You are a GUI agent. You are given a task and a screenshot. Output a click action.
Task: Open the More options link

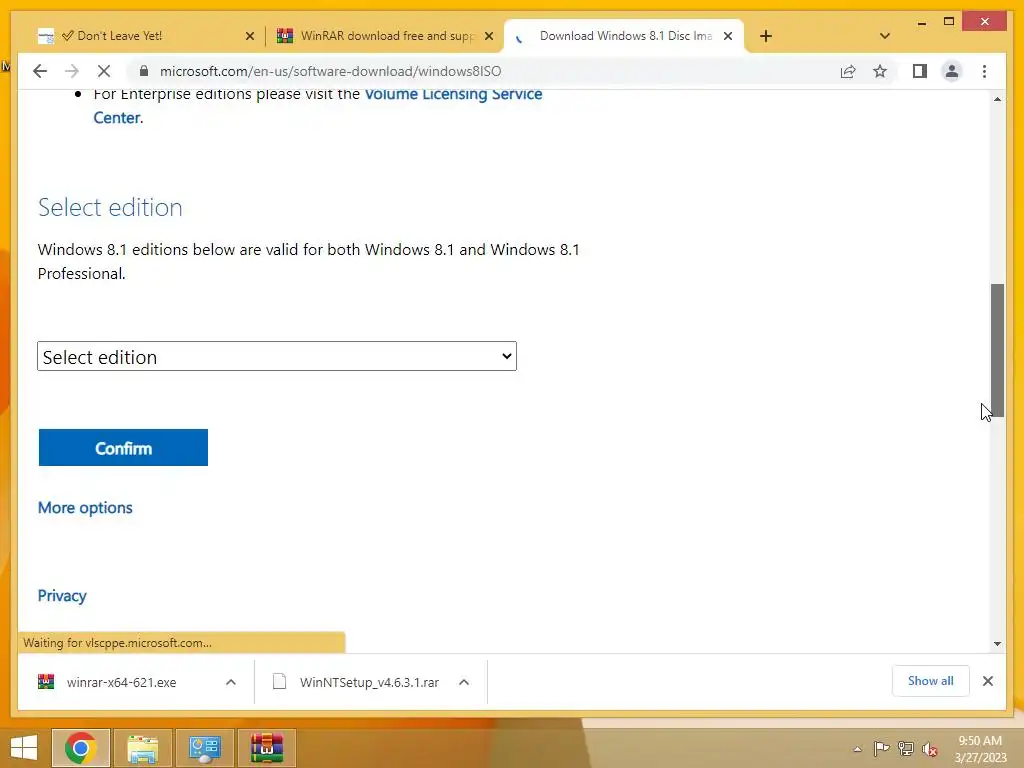click(x=85, y=507)
